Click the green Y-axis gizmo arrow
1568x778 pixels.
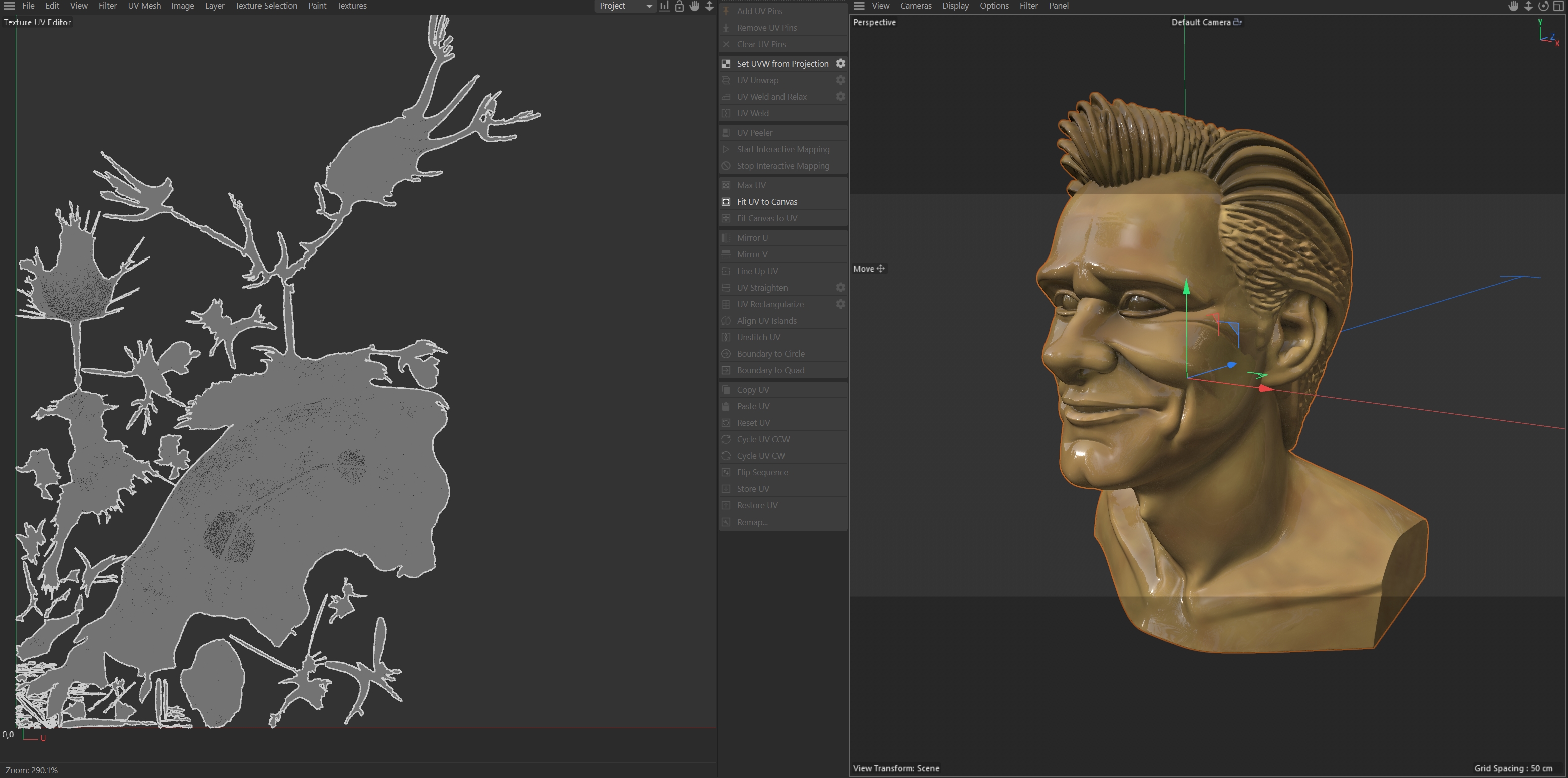(x=1186, y=288)
